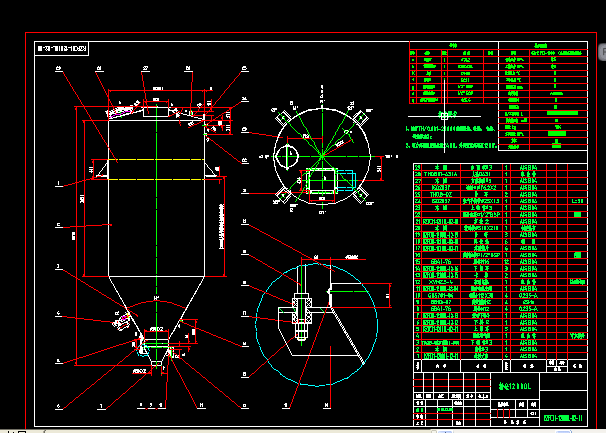Viewport: 606px width, 433px height.
Task: Select the green vertical centerline of the tank
Action: (x=158, y=200)
